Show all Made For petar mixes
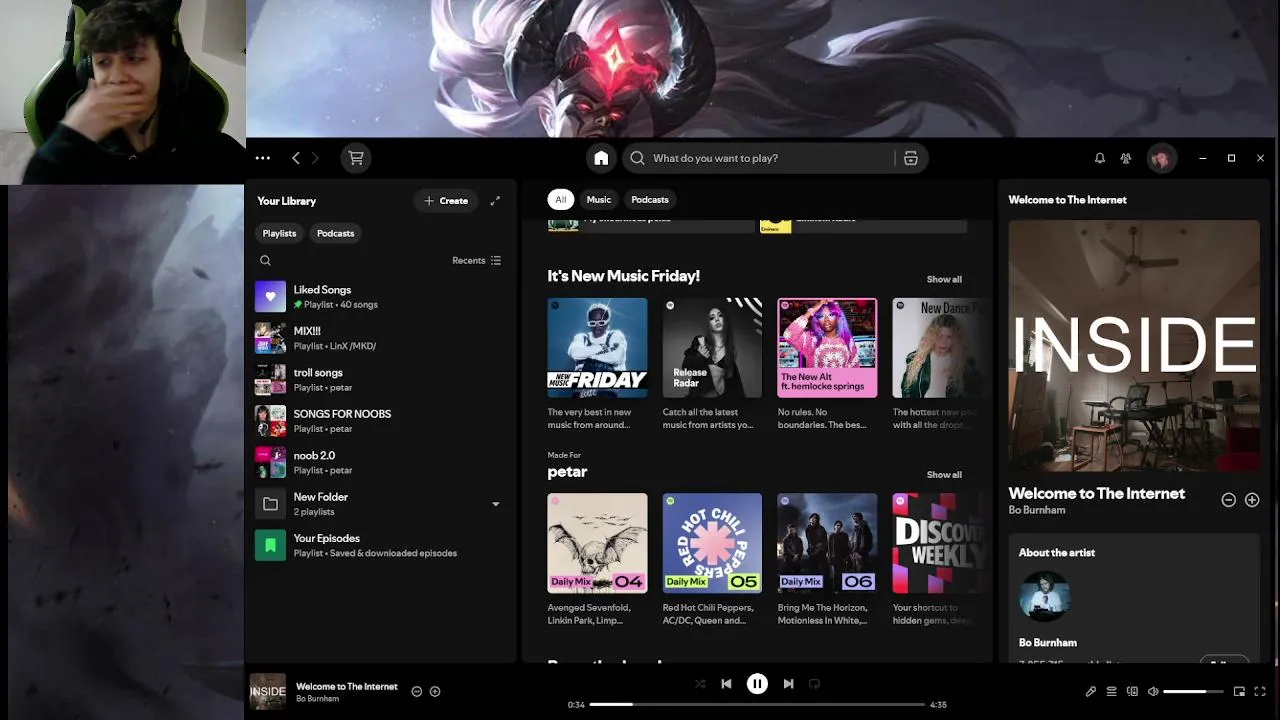The image size is (1280, 720). pyautogui.click(x=944, y=474)
